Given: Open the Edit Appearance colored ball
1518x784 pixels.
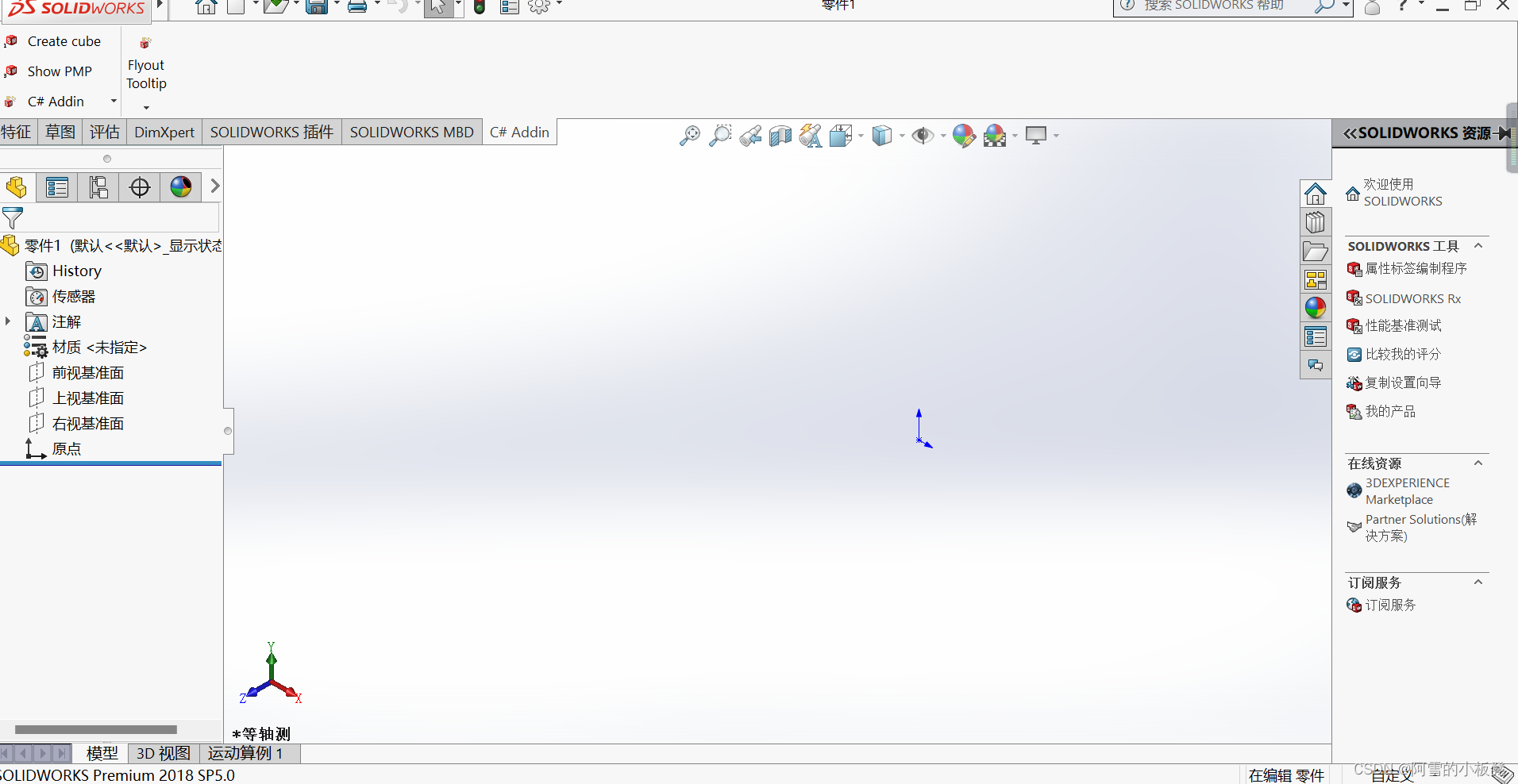Looking at the screenshot, I should pos(963,135).
